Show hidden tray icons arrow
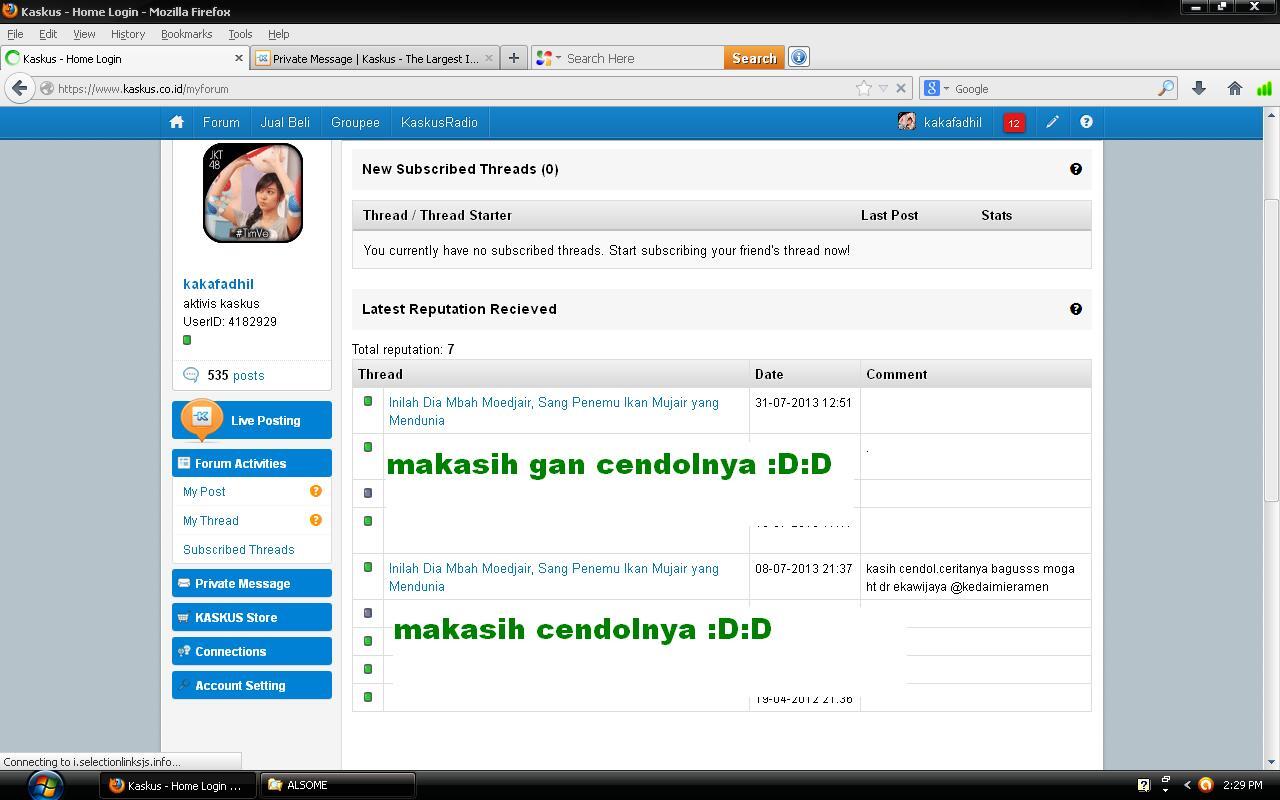Screen dimensions: 1280x800 click(1187, 785)
